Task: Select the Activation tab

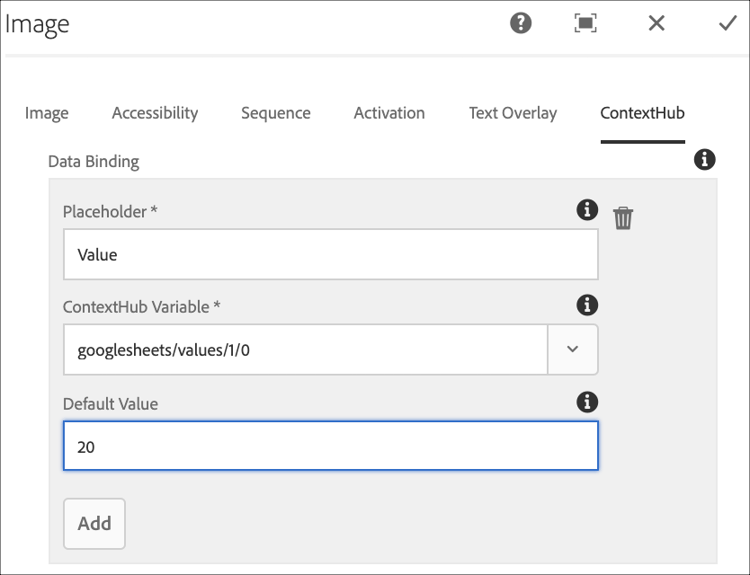Action: pyautogui.click(x=389, y=113)
